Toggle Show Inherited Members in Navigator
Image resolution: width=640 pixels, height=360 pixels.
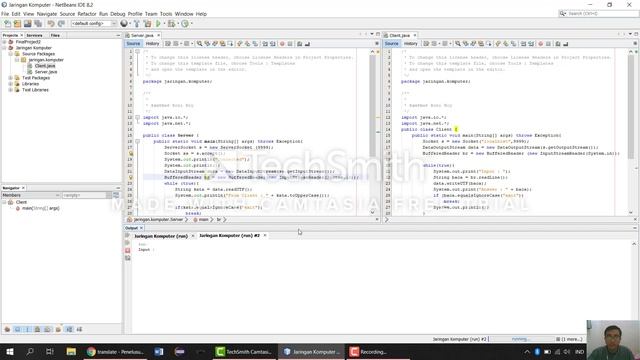pyautogui.click(x=7, y=329)
